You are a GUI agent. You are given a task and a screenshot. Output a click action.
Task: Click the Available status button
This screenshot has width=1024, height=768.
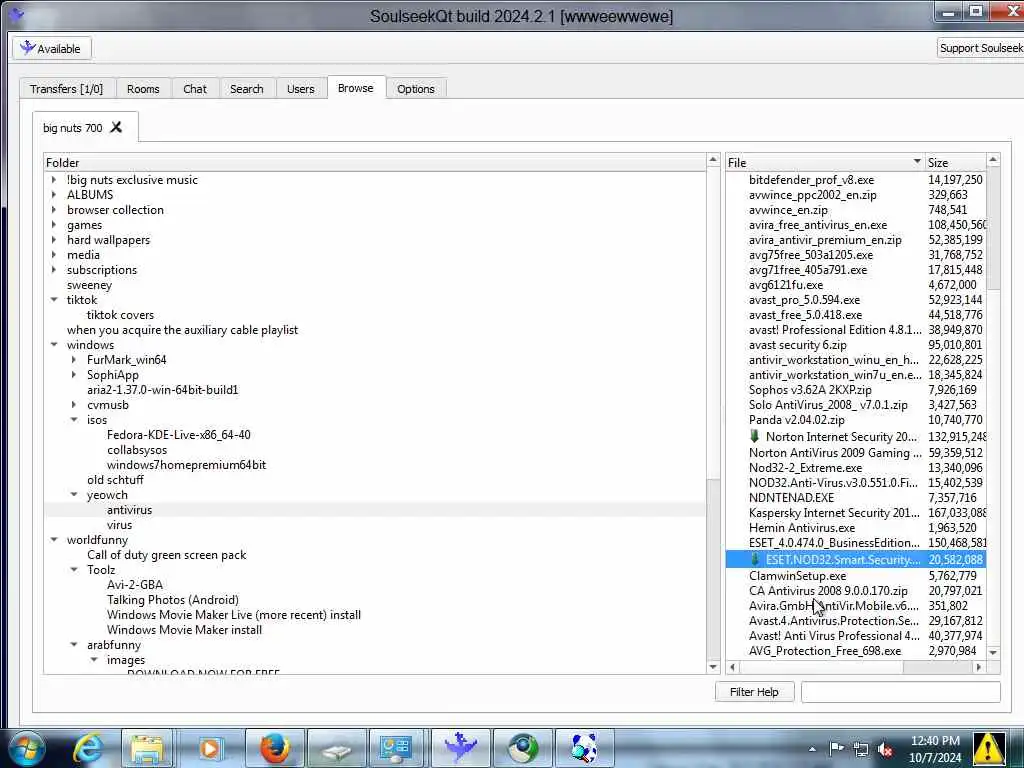52,48
